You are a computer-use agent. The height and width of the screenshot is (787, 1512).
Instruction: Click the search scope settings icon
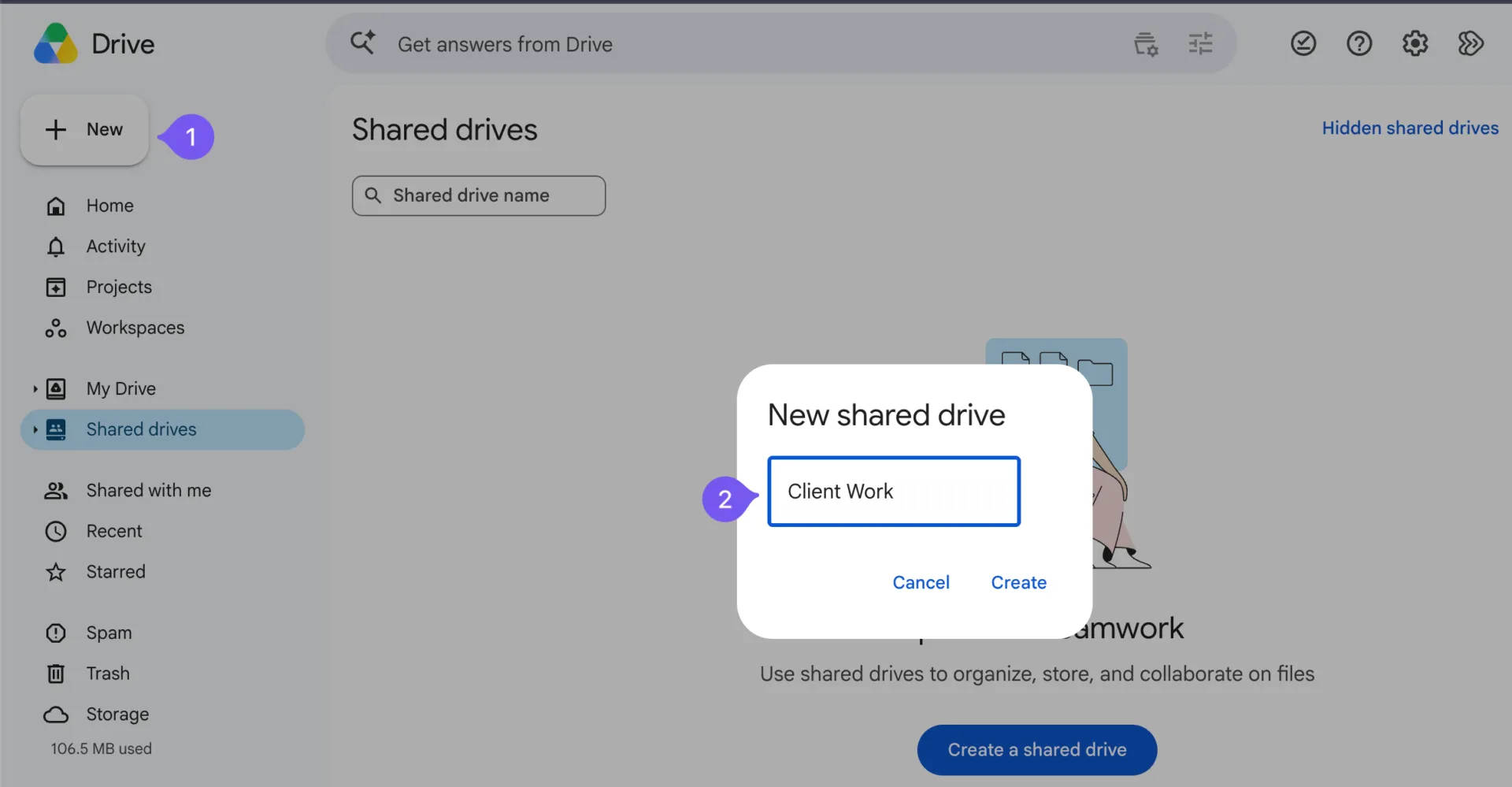tap(1146, 43)
